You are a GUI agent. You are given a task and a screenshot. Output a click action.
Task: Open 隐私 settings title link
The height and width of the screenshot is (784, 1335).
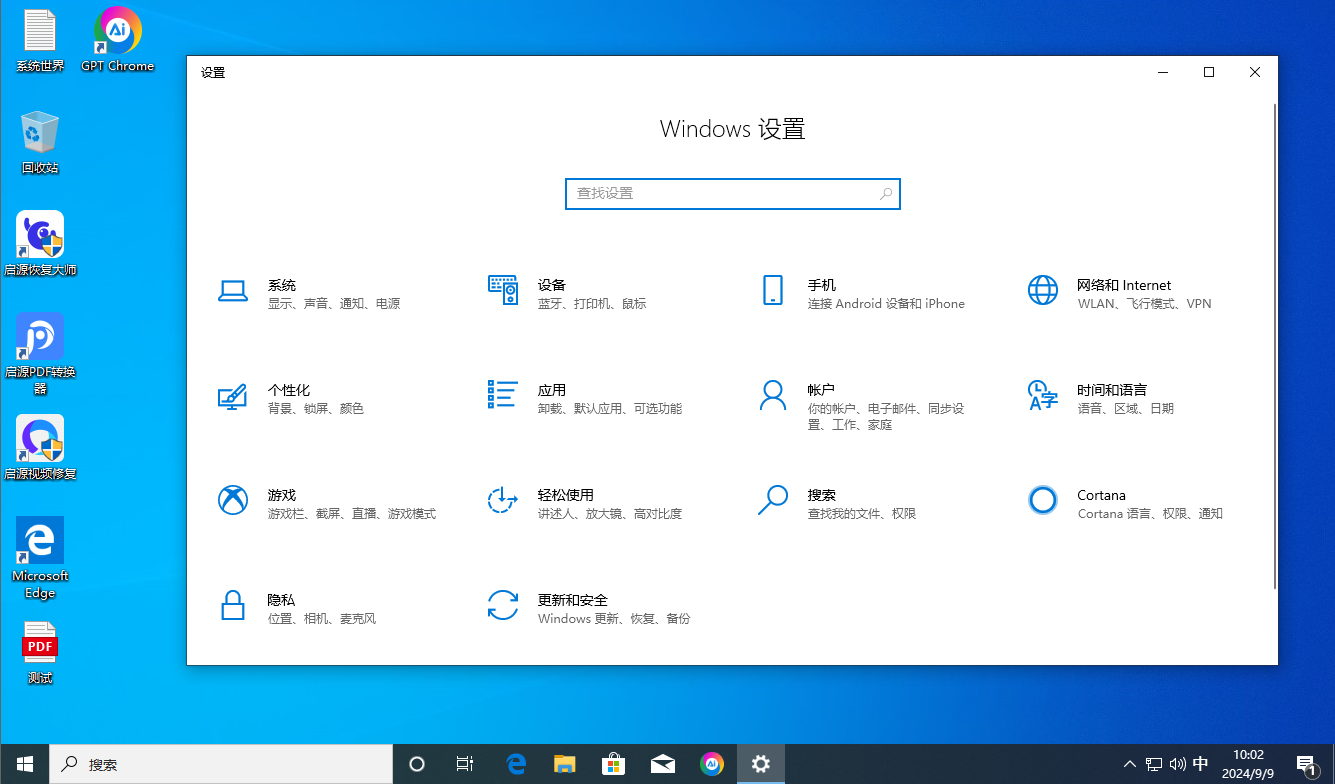point(282,600)
